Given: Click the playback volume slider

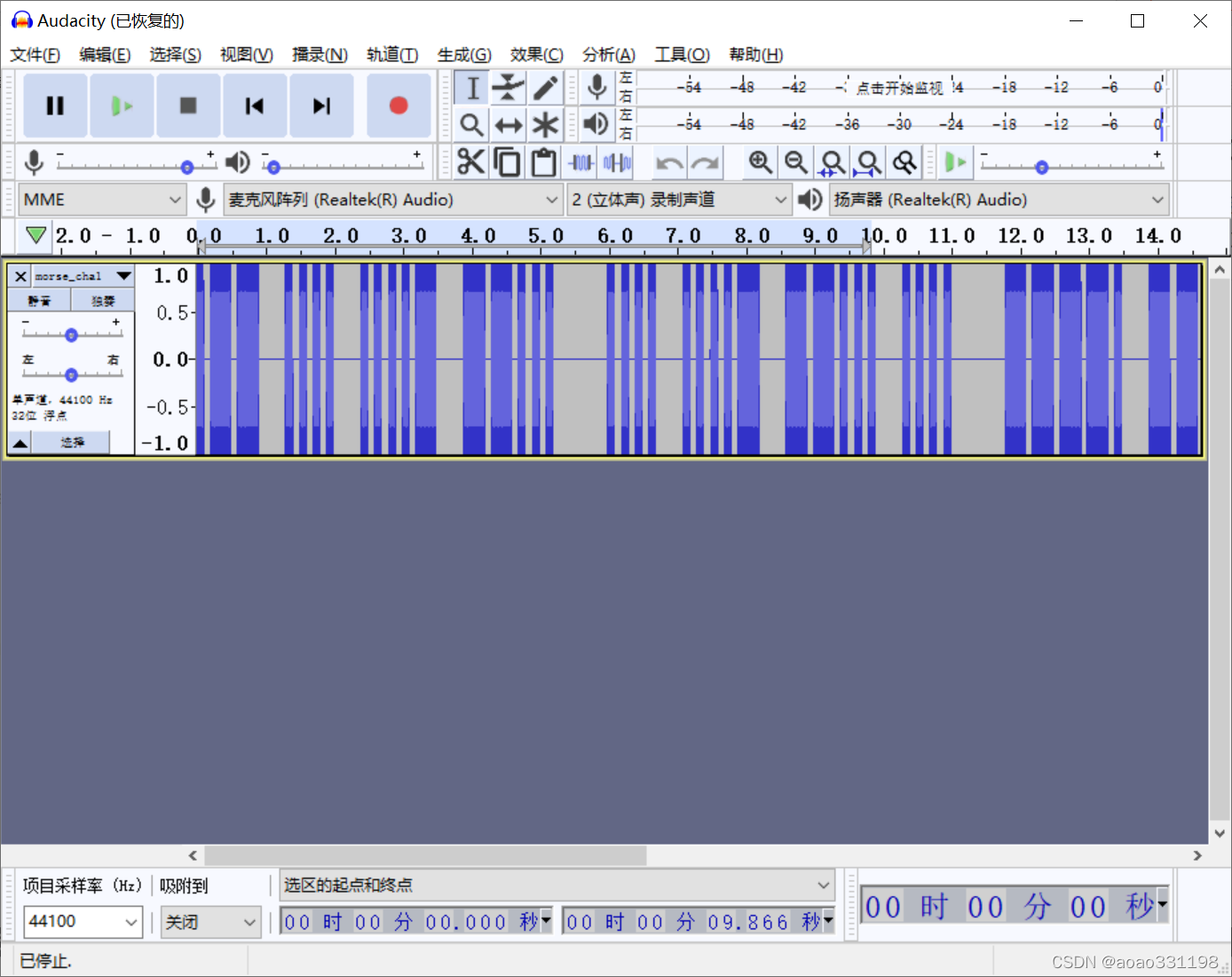Looking at the screenshot, I should click(342, 165).
